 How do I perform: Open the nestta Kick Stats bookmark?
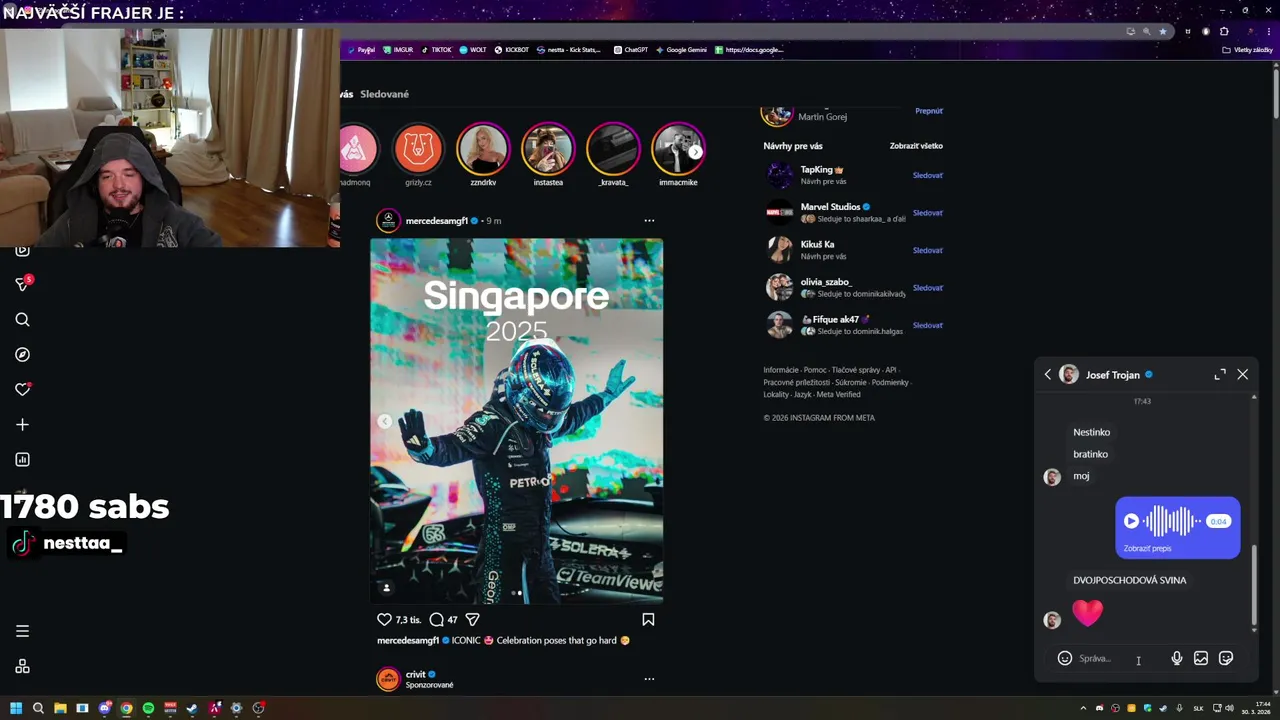coord(569,49)
